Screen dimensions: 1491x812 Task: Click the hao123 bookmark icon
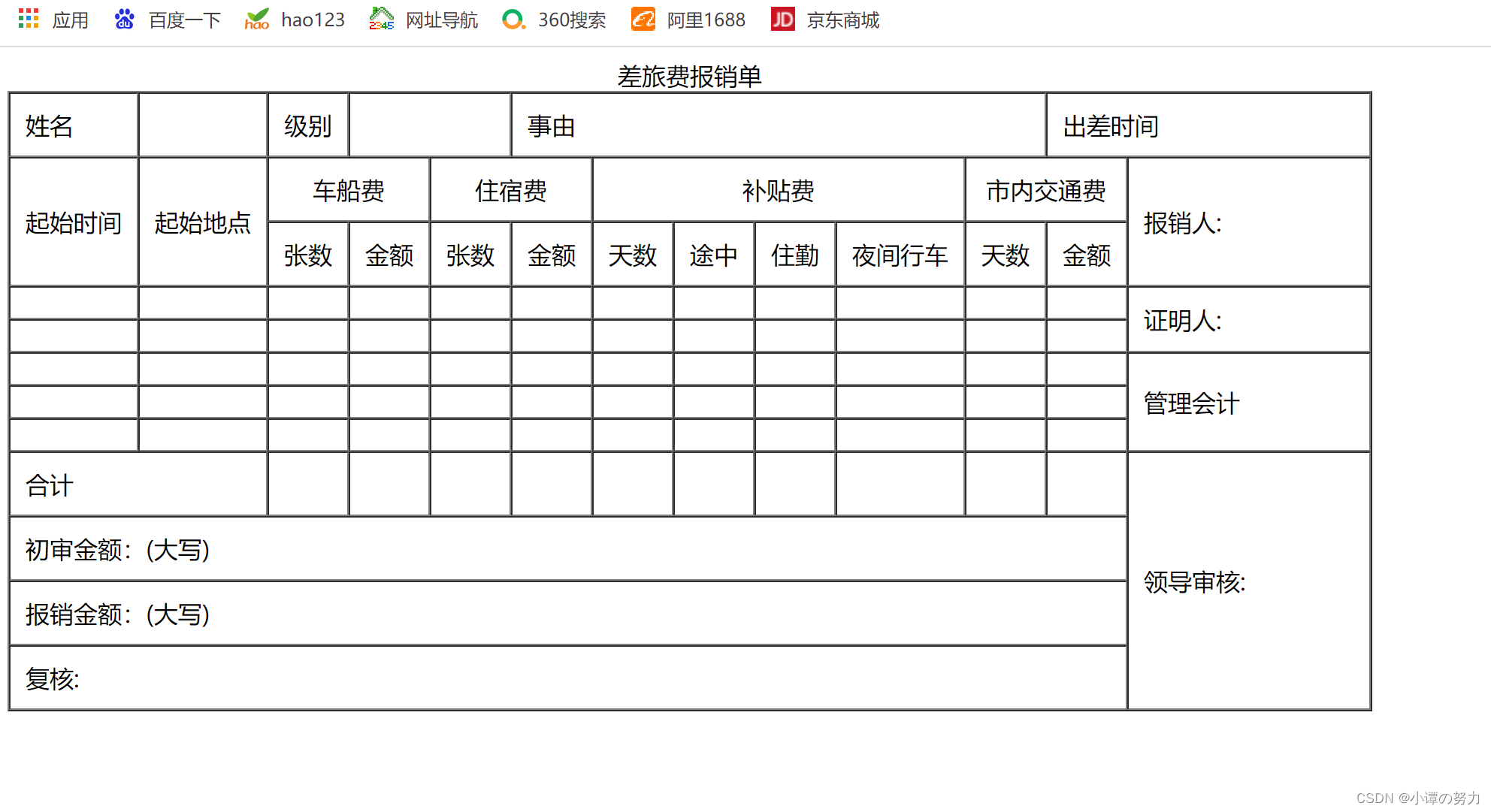click(x=257, y=20)
